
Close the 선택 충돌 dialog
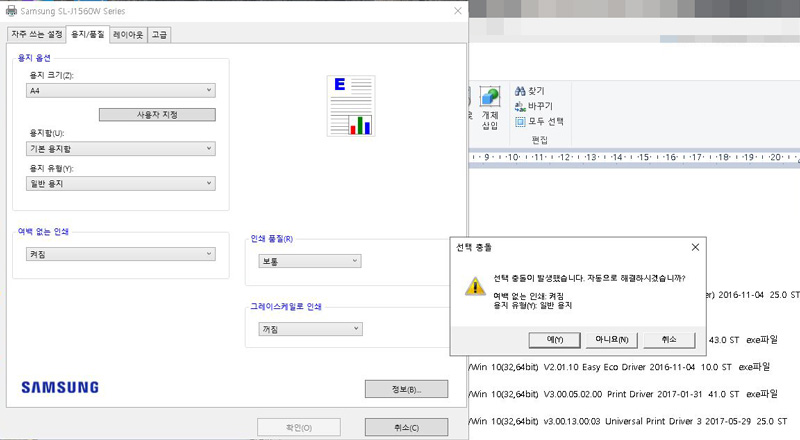point(695,247)
